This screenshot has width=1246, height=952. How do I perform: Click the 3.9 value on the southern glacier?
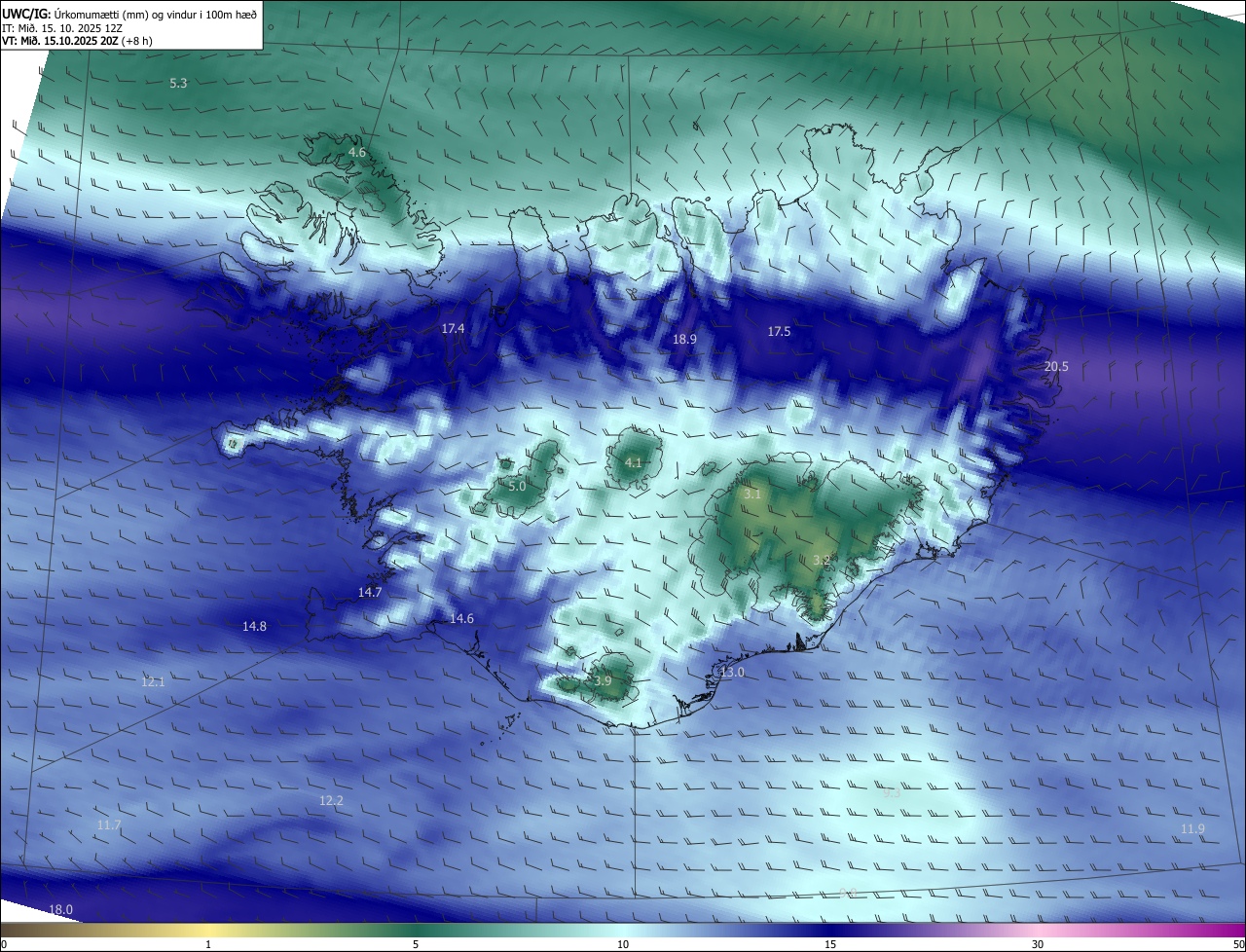point(603,681)
